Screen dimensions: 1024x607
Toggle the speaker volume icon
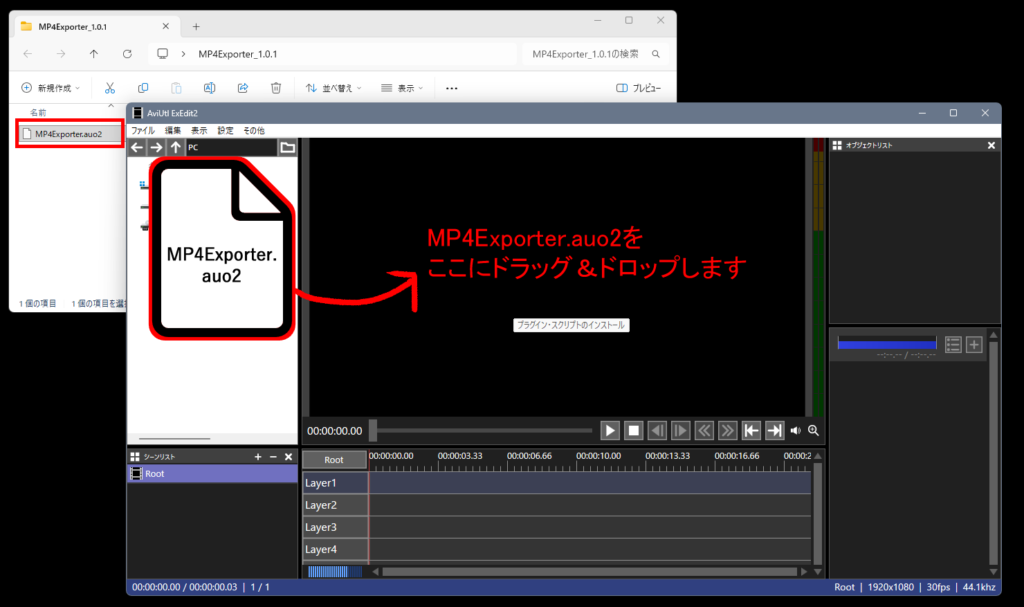point(796,431)
